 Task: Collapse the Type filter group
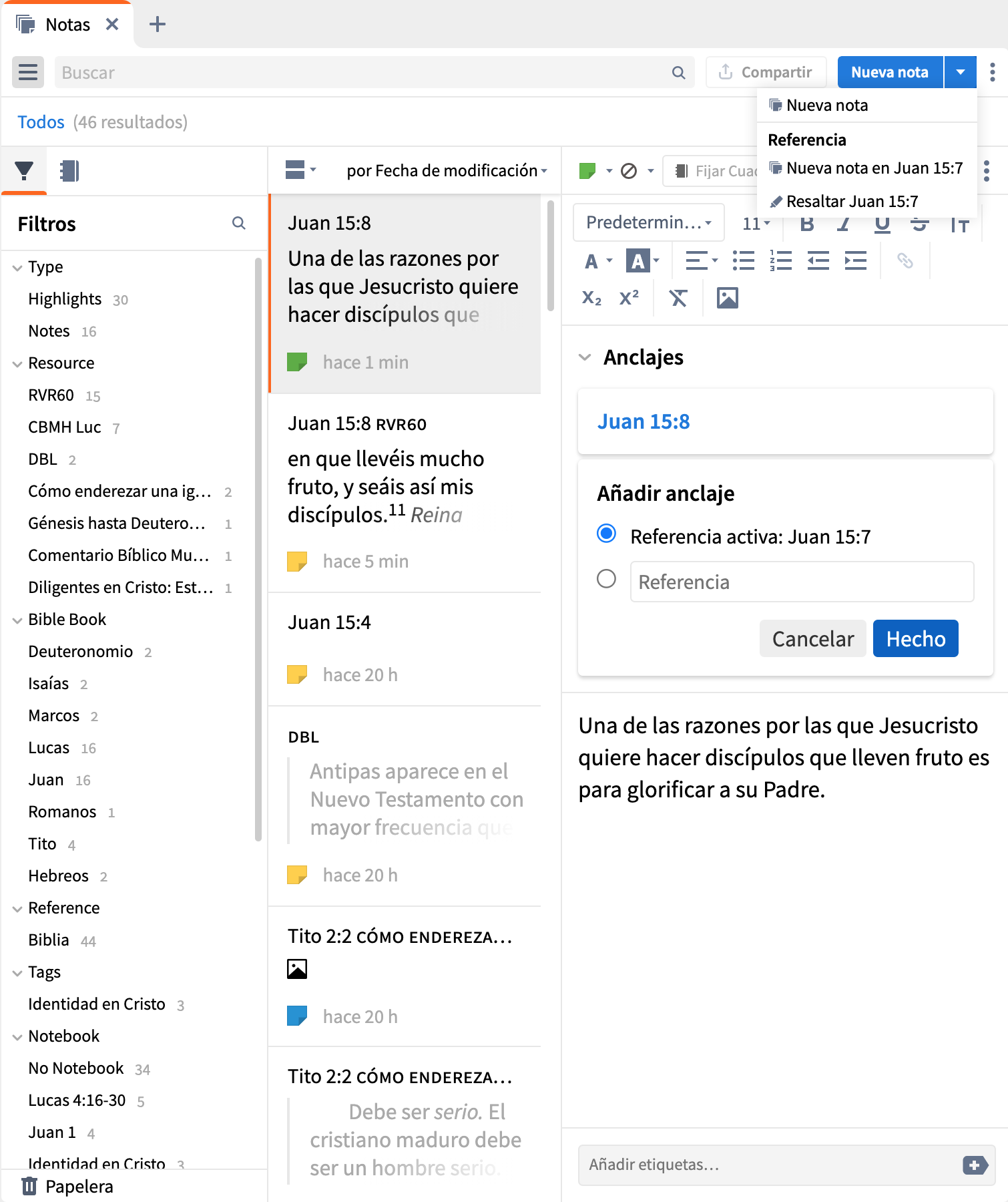click(17, 268)
